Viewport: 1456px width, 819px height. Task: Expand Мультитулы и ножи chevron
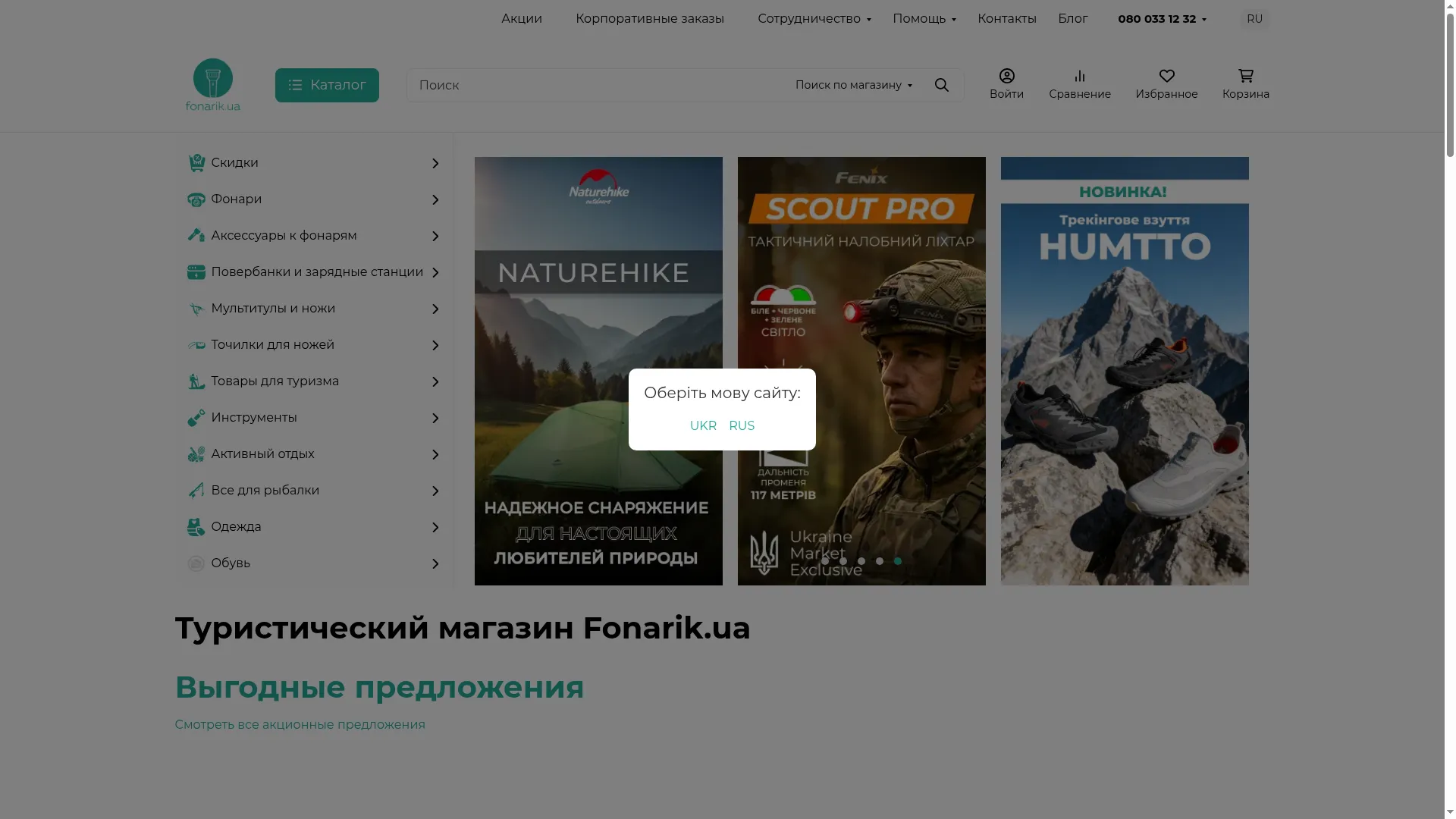[x=435, y=309]
